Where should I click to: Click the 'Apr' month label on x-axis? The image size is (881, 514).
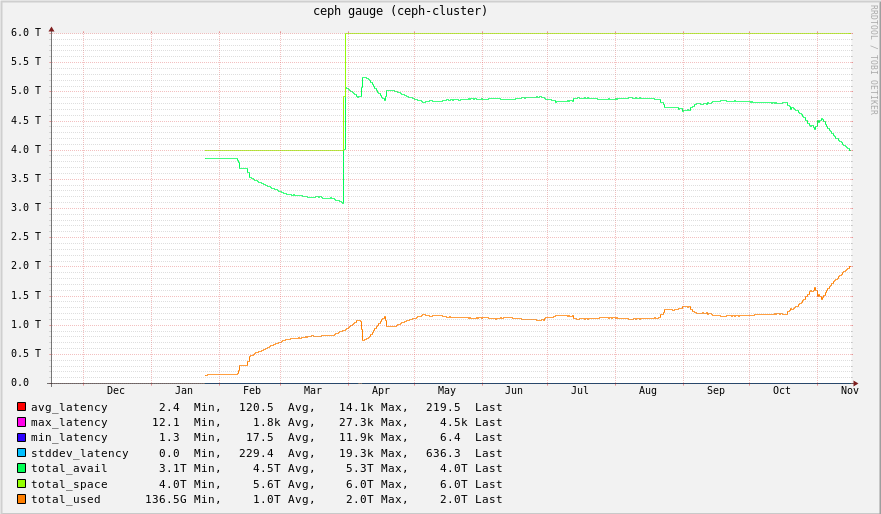[x=381, y=391]
